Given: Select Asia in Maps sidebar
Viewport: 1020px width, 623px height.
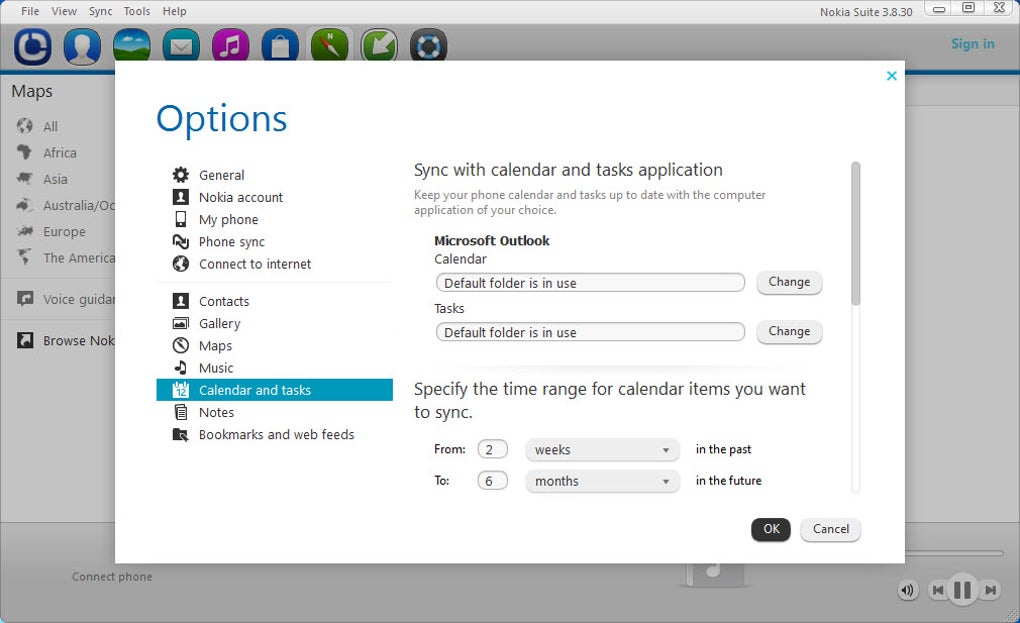Looking at the screenshot, I should (x=59, y=179).
